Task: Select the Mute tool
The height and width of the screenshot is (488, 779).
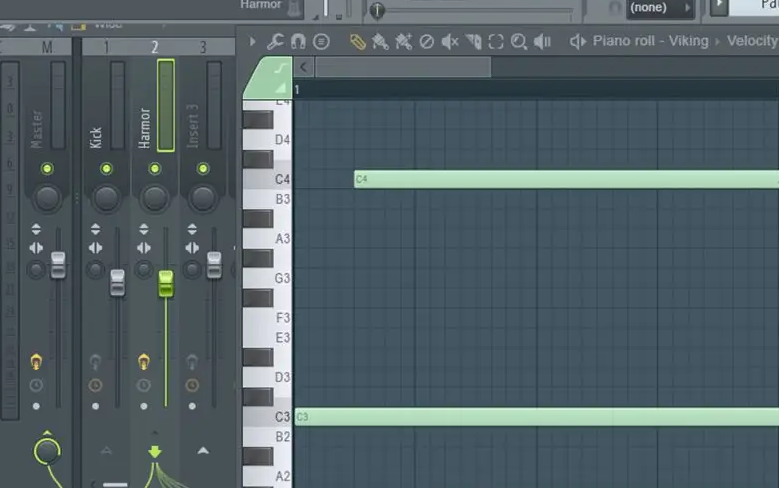Action: pyautogui.click(x=450, y=42)
